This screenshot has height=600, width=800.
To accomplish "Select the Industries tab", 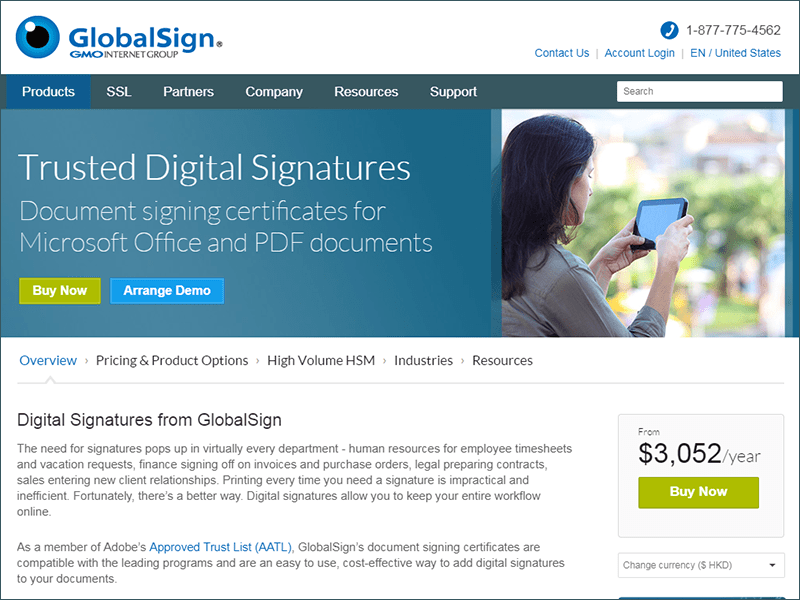I will pos(423,361).
